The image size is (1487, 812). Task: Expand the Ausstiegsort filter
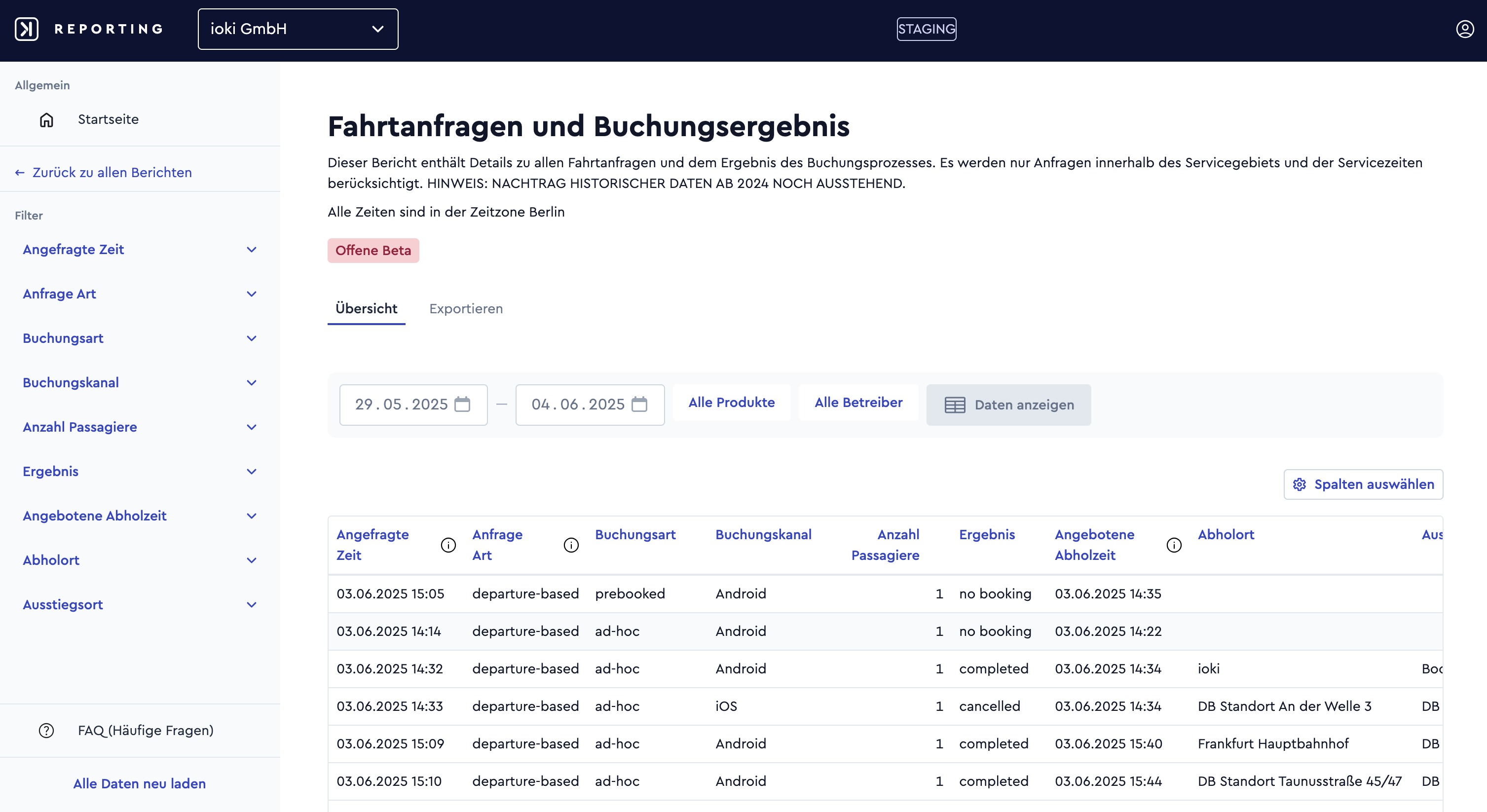[139, 605]
